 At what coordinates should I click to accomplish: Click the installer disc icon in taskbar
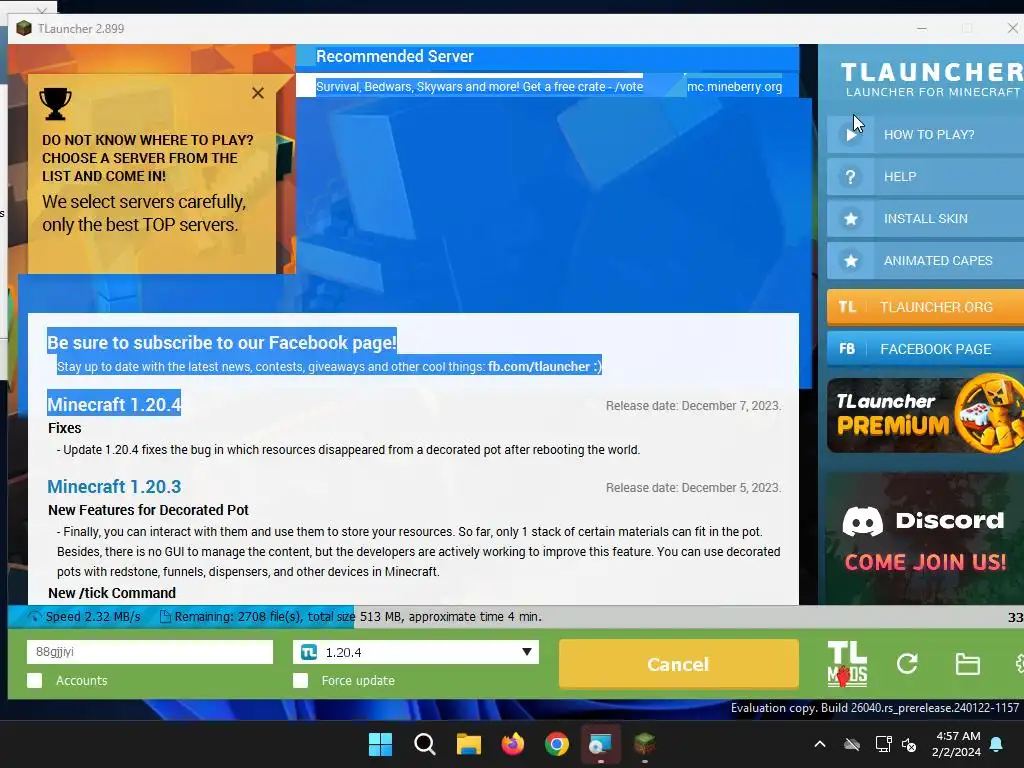pos(600,744)
